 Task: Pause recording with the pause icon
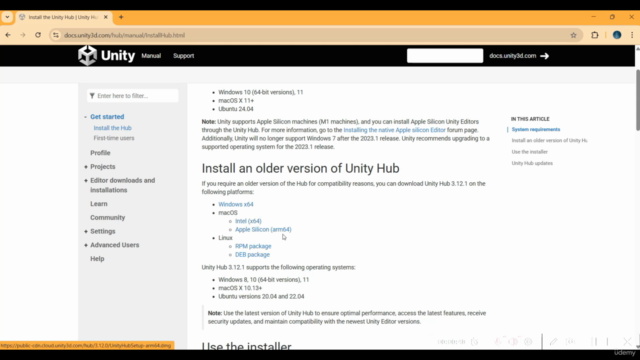594,342
